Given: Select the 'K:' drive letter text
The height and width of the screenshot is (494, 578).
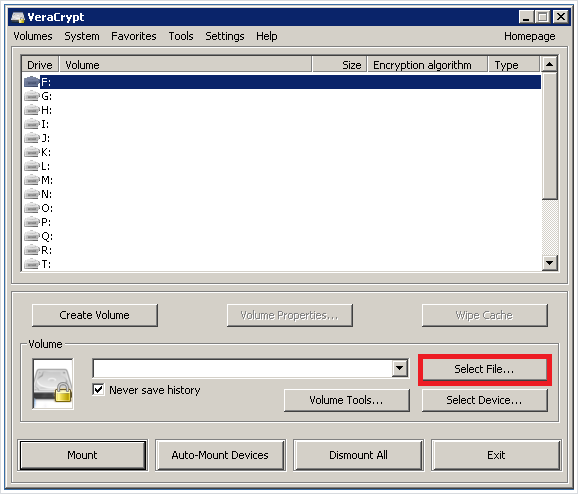Looking at the screenshot, I should [46, 152].
